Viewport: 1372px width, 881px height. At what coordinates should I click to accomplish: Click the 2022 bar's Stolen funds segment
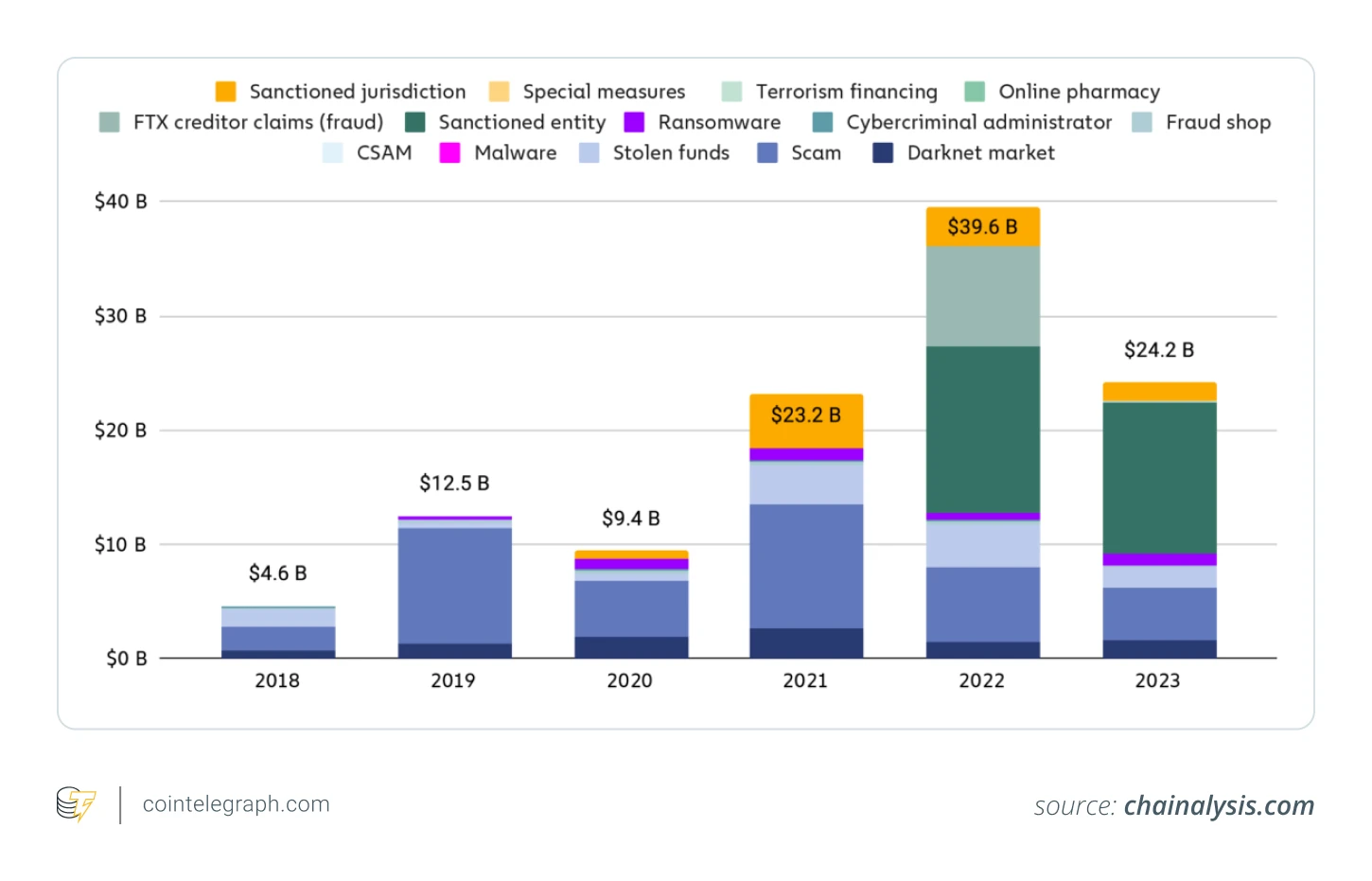[x=983, y=544]
